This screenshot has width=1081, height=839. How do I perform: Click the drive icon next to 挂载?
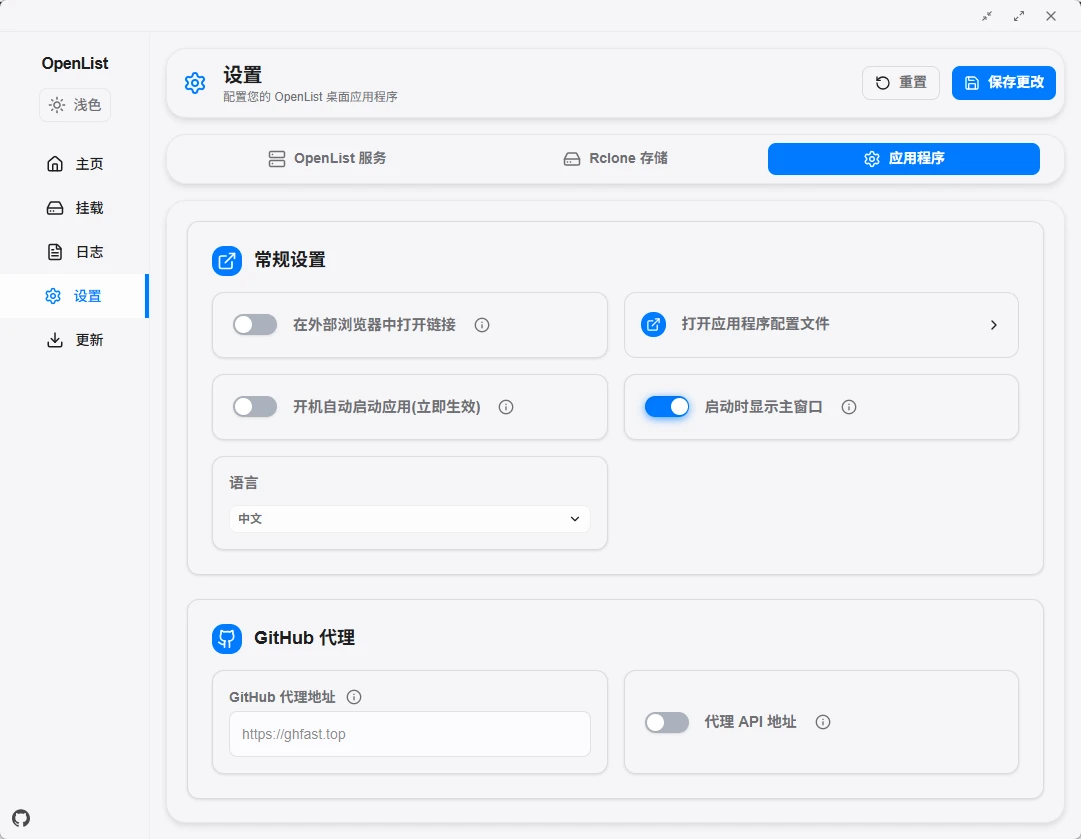[55, 208]
